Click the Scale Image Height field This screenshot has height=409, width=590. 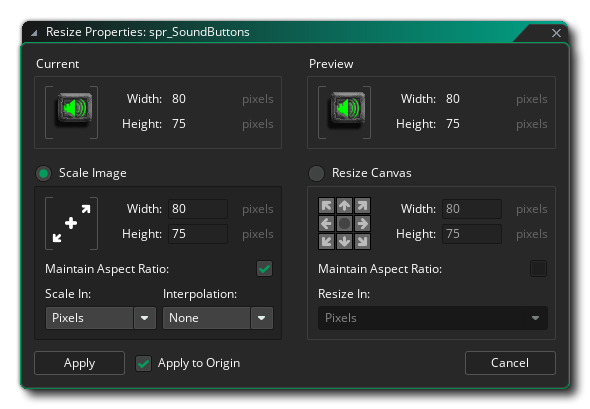click(198, 234)
